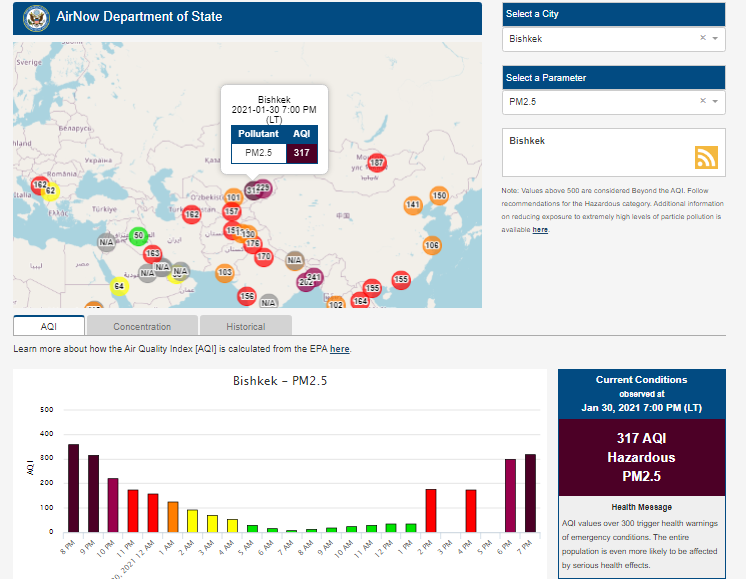Select the purple map marker showing 241

click(x=314, y=277)
